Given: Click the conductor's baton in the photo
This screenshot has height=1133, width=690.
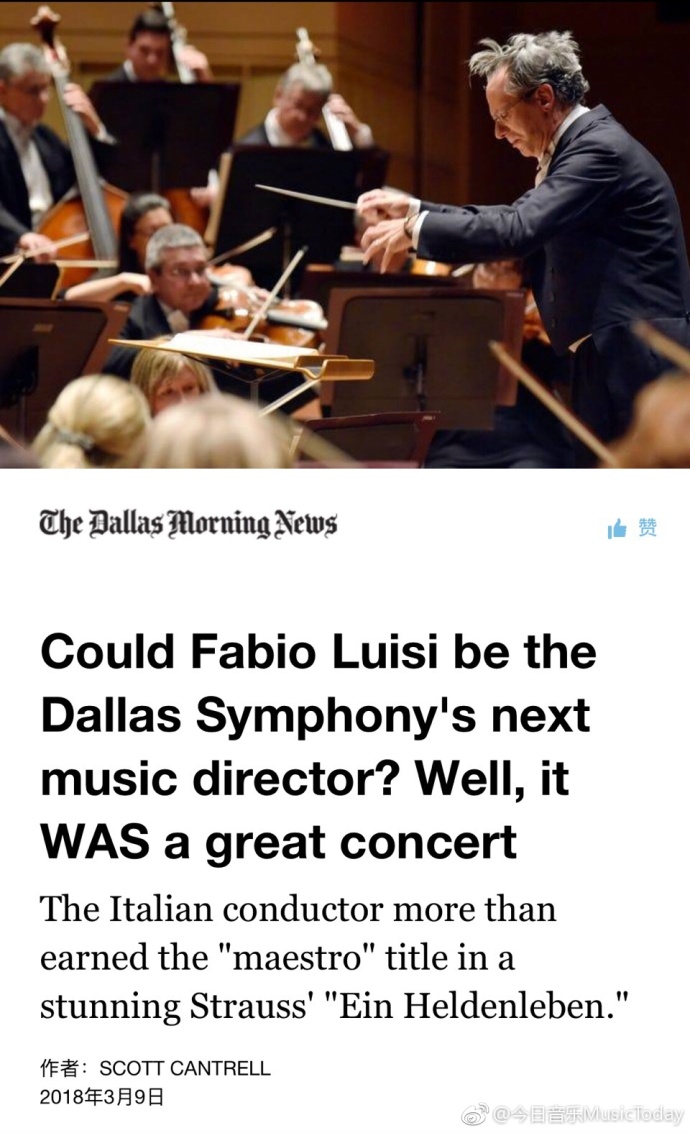Looking at the screenshot, I should [x=309, y=197].
